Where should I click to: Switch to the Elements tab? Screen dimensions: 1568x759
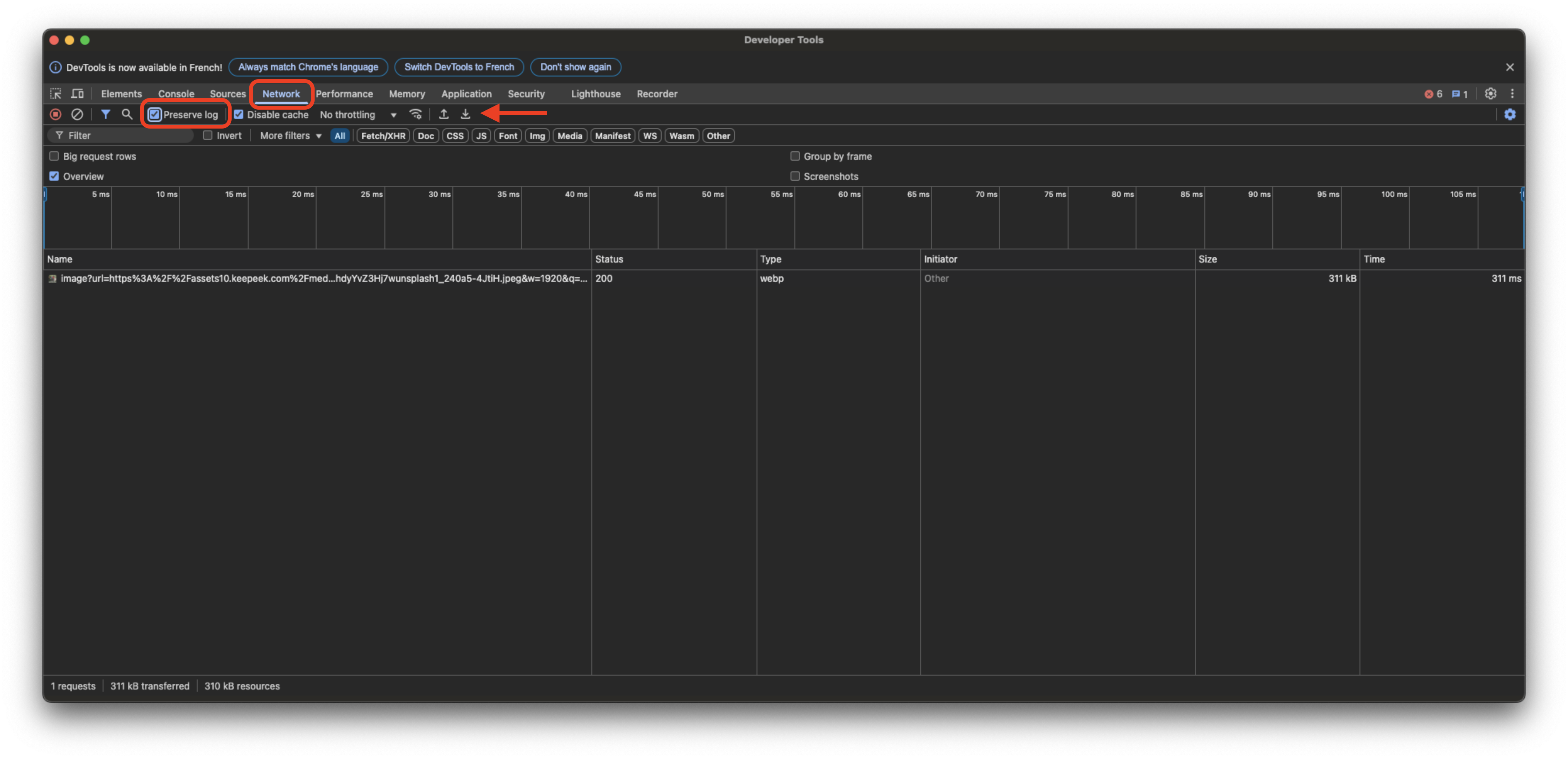[121, 94]
